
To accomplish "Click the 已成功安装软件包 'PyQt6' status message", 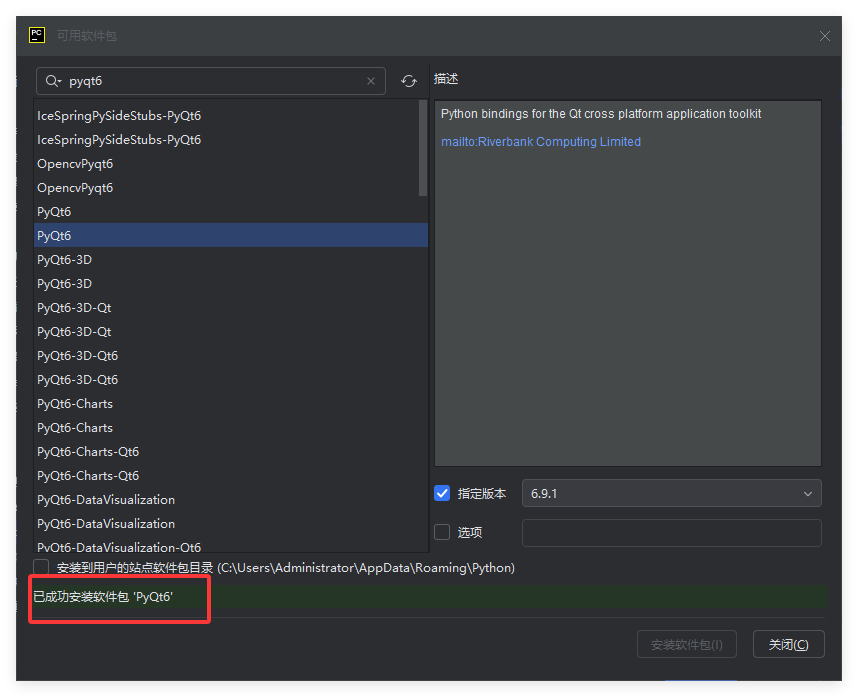I will point(103,597).
